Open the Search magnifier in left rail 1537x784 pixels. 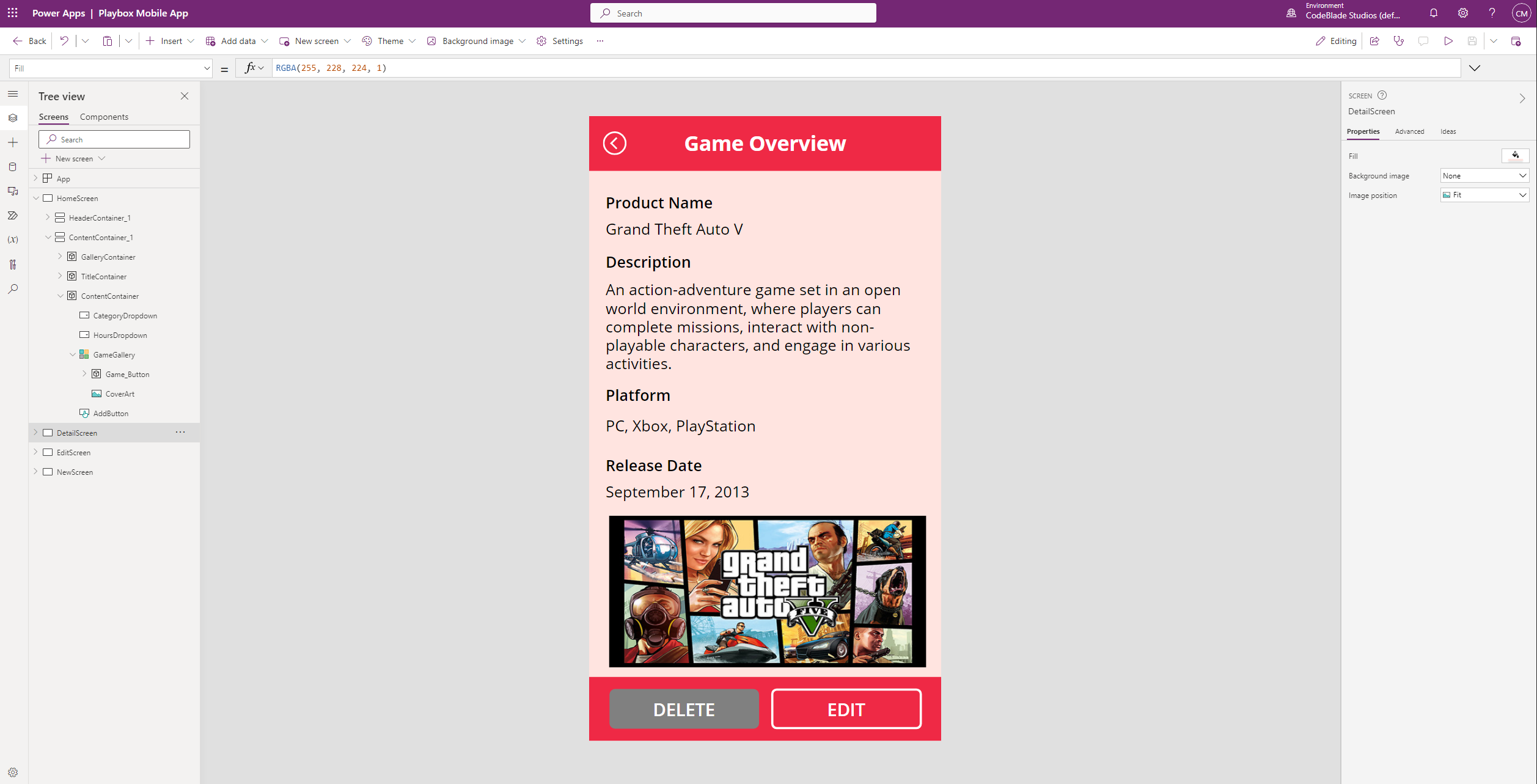(13, 288)
